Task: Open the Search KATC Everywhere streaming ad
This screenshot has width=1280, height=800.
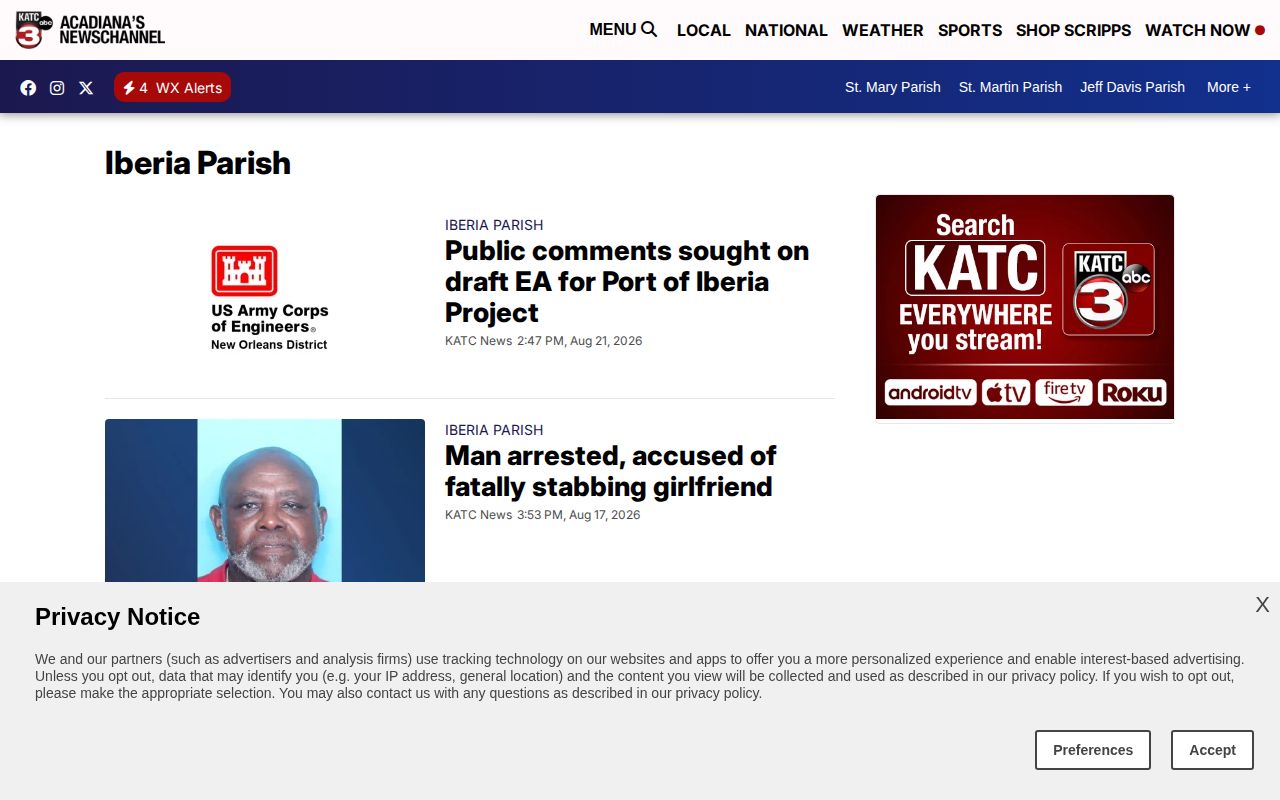Action: click(x=1025, y=307)
